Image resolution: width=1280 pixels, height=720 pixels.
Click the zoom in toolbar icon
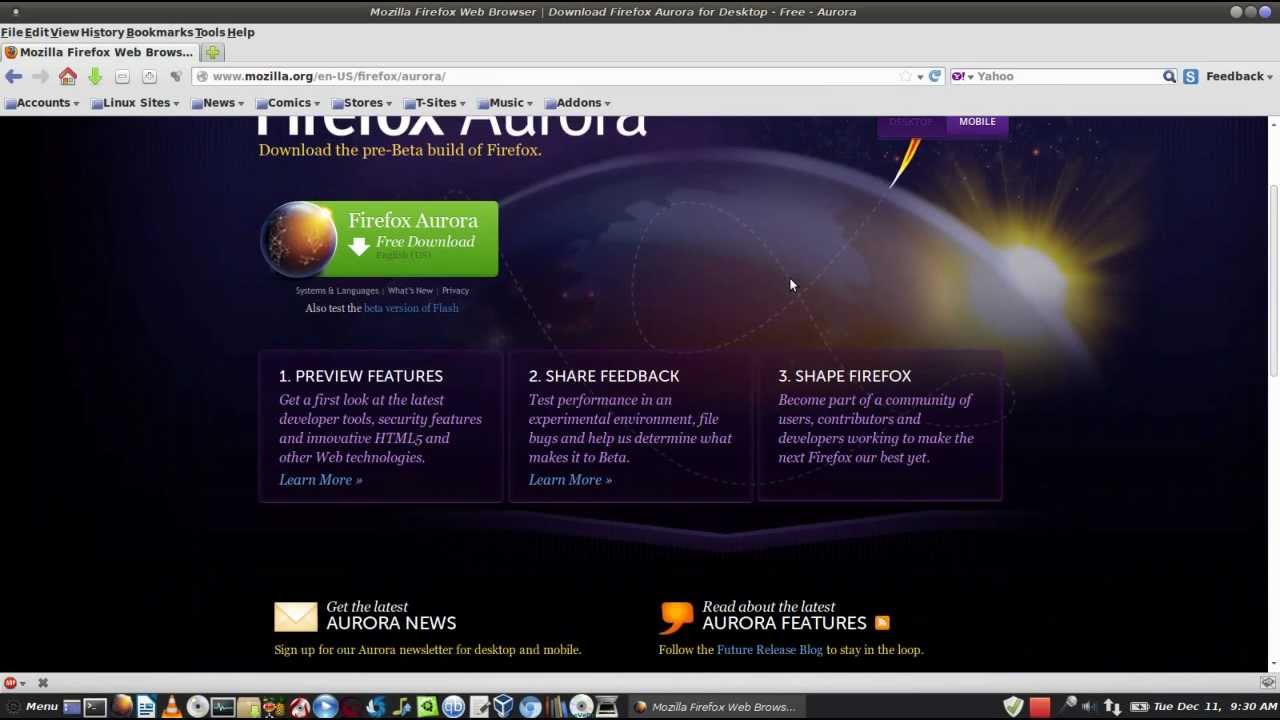149,76
